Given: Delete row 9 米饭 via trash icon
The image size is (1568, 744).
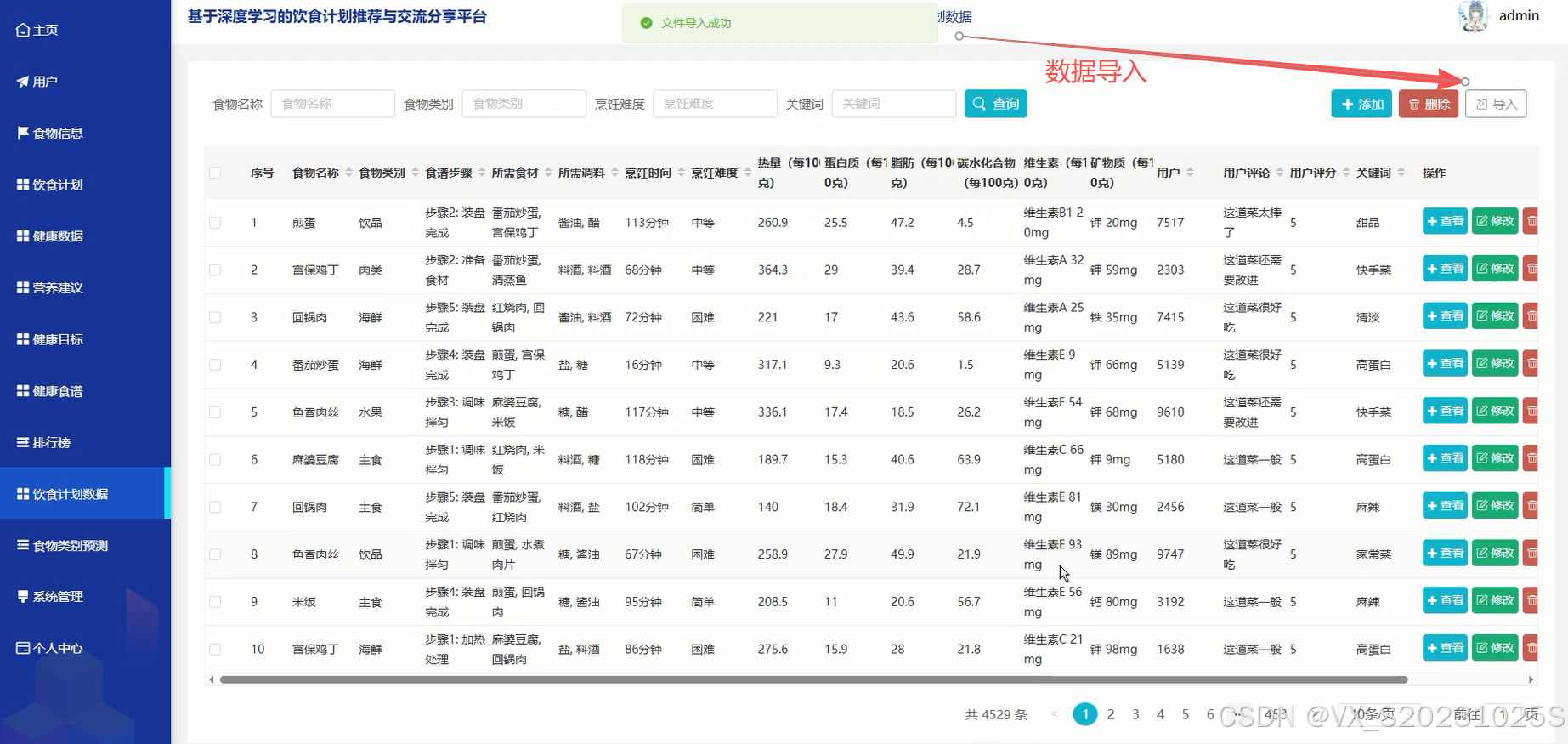Looking at the screenshot, I should 1531,601.
